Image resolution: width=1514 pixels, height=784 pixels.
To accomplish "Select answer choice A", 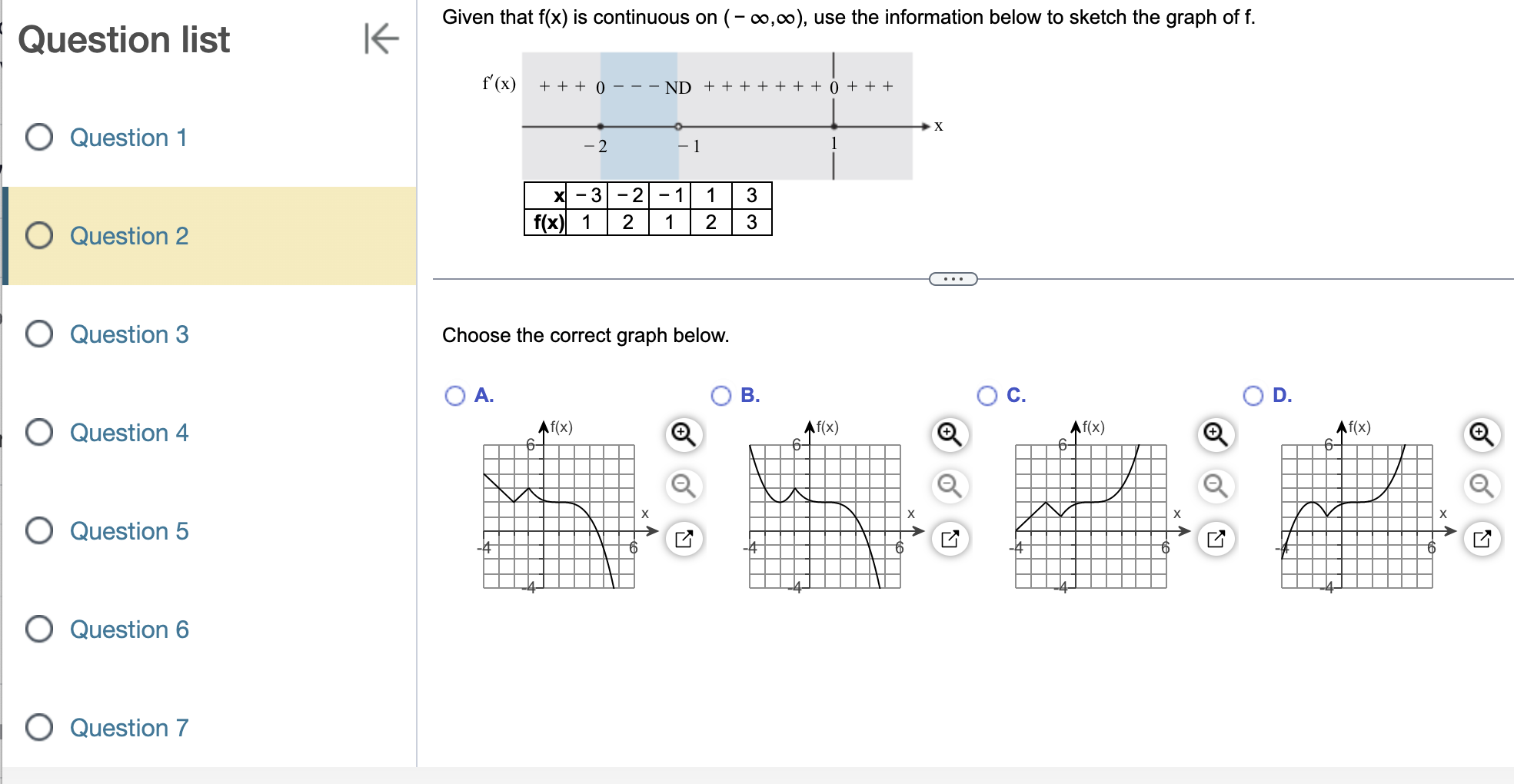I will [456, 396].
